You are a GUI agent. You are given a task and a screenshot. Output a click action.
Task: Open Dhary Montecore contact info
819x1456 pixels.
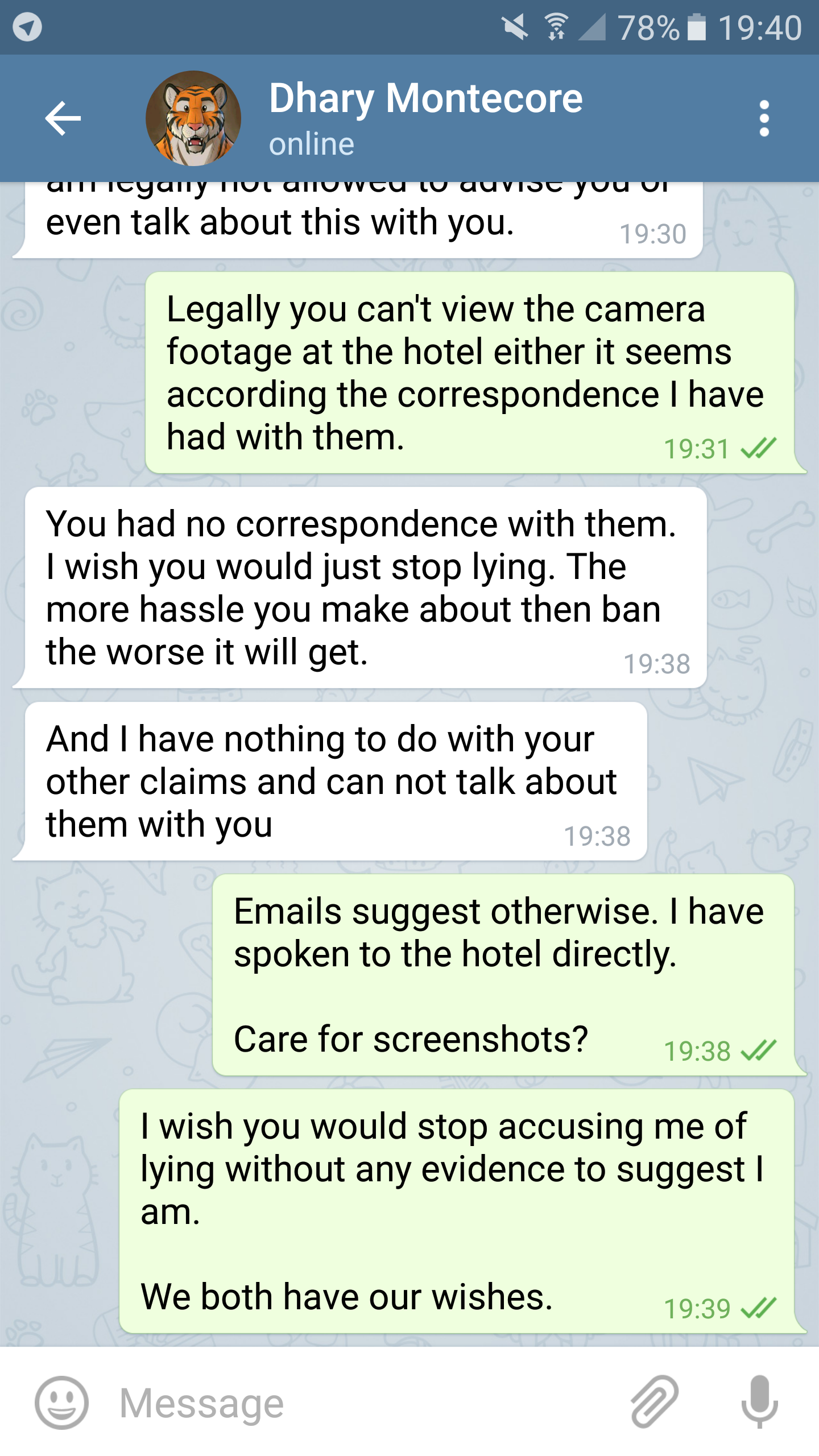425,98
